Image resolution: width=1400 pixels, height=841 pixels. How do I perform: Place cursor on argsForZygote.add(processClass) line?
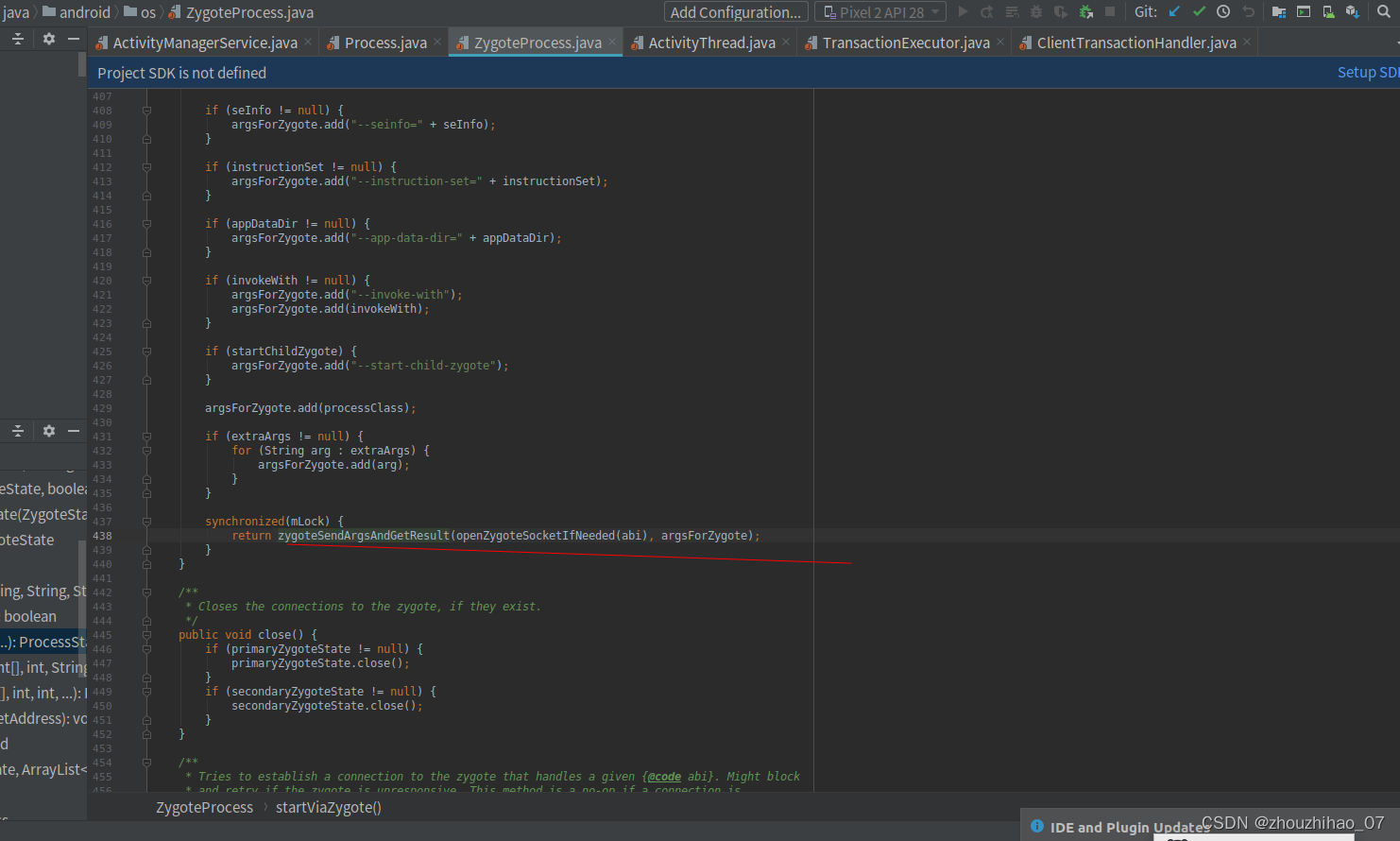pyautogui.click(x=310, y=408)
